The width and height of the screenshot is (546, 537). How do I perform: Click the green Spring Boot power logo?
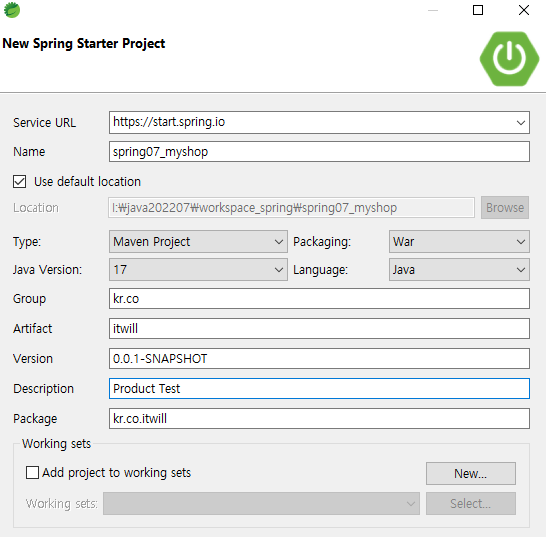point(509,59)
